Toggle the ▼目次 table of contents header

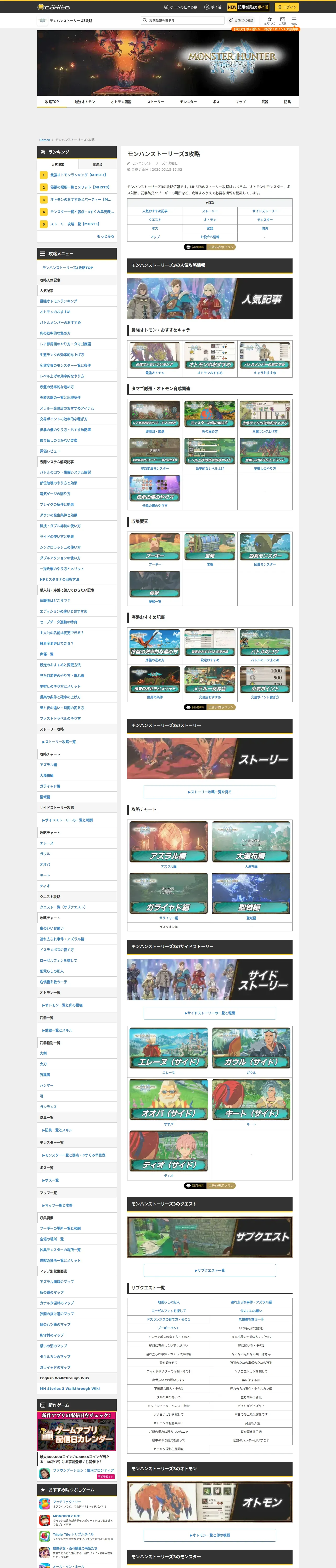tap(210, 203)
